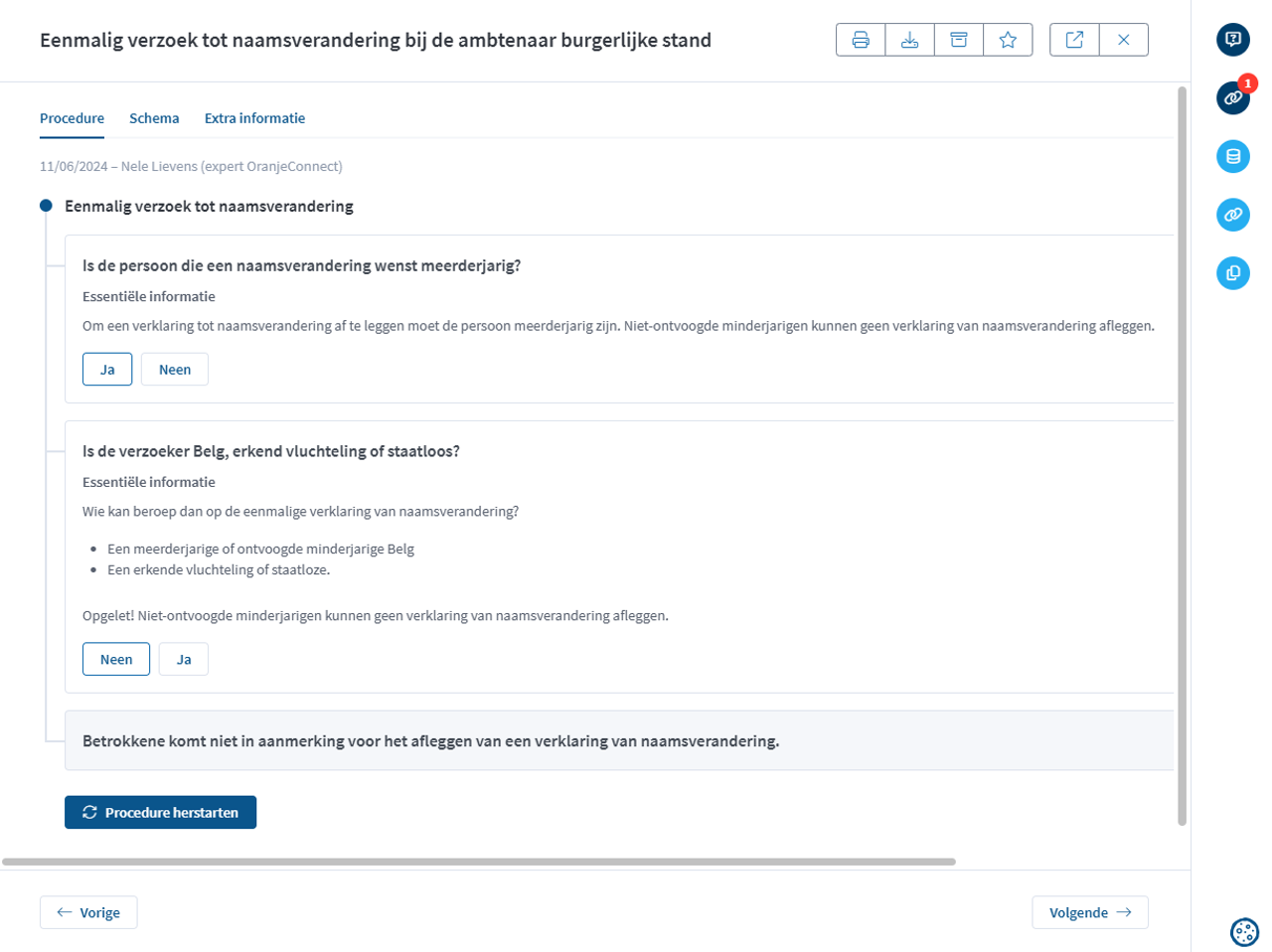The image size is (1272, 952).
Task: Go to the next step with Volgende
Action: (1089, 912)
